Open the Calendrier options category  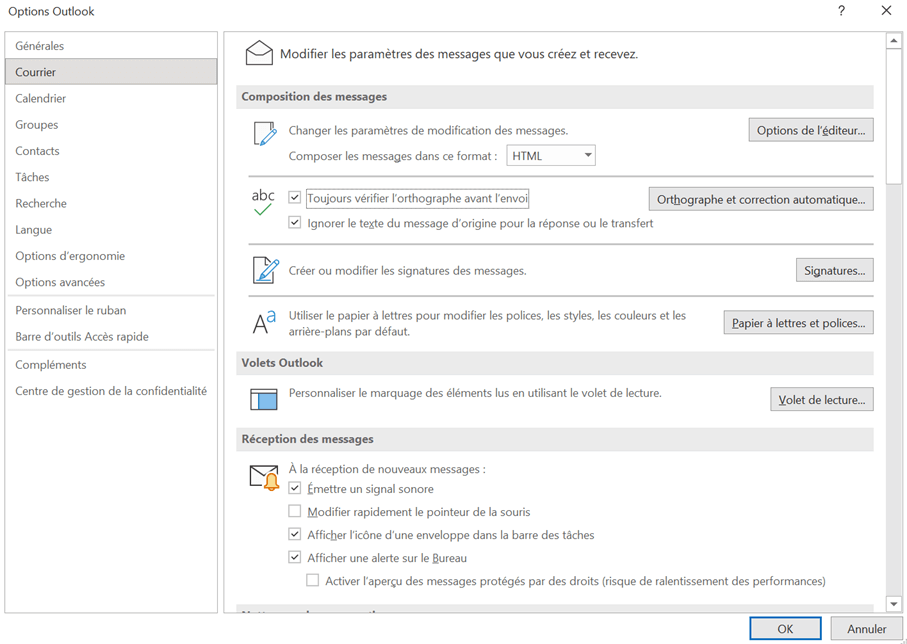(x=111, y=98)
